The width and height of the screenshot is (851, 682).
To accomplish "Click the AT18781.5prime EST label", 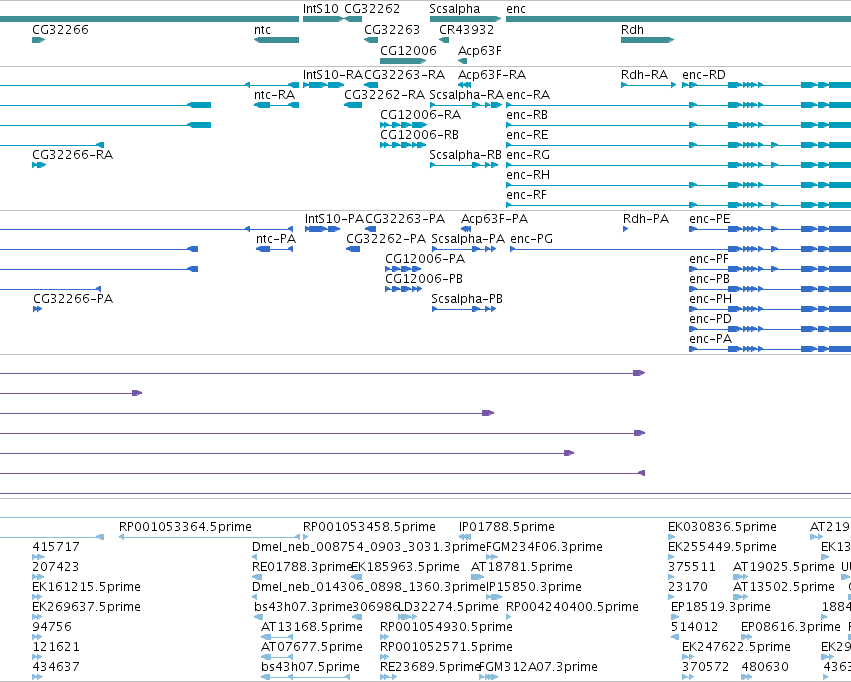I will click(522, 567).
